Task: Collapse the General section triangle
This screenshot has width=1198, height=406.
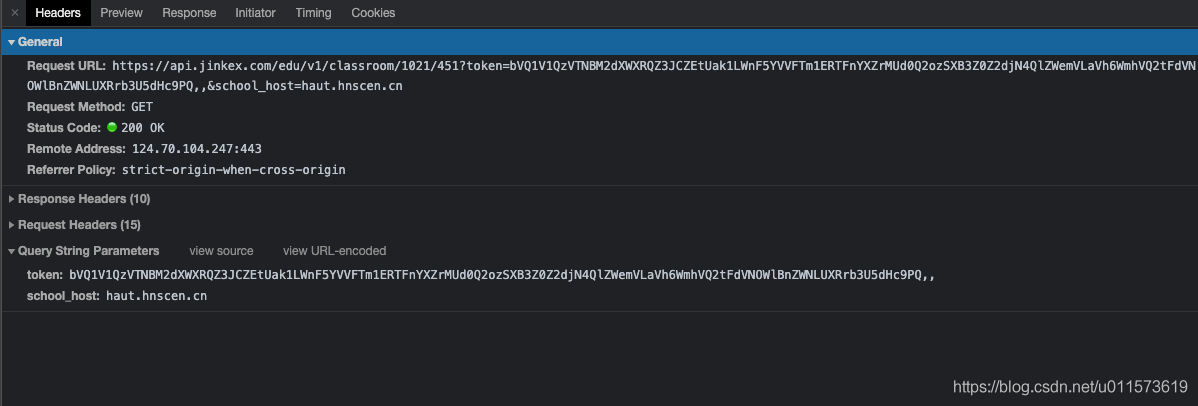Action: [x=11, y=42]
